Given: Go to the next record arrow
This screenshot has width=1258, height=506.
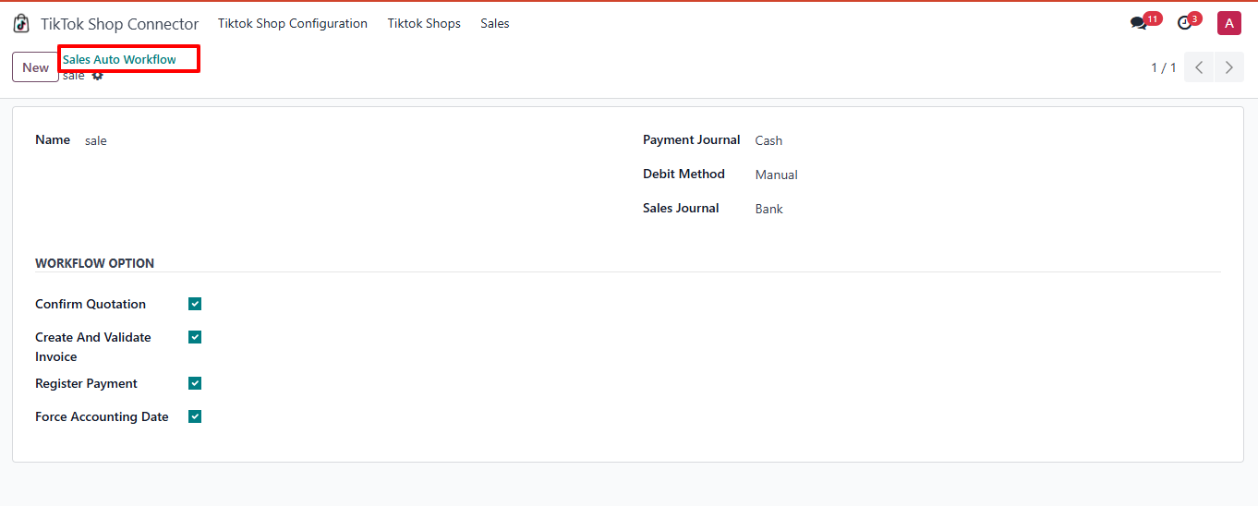Looking at the screenshot, I should tap(1229, 68).
